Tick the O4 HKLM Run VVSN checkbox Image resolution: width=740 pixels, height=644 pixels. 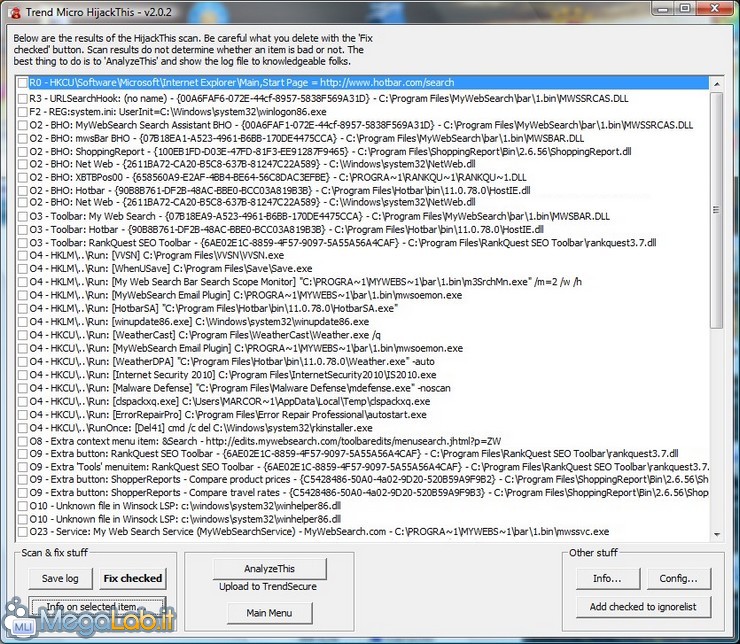point(23,256)
